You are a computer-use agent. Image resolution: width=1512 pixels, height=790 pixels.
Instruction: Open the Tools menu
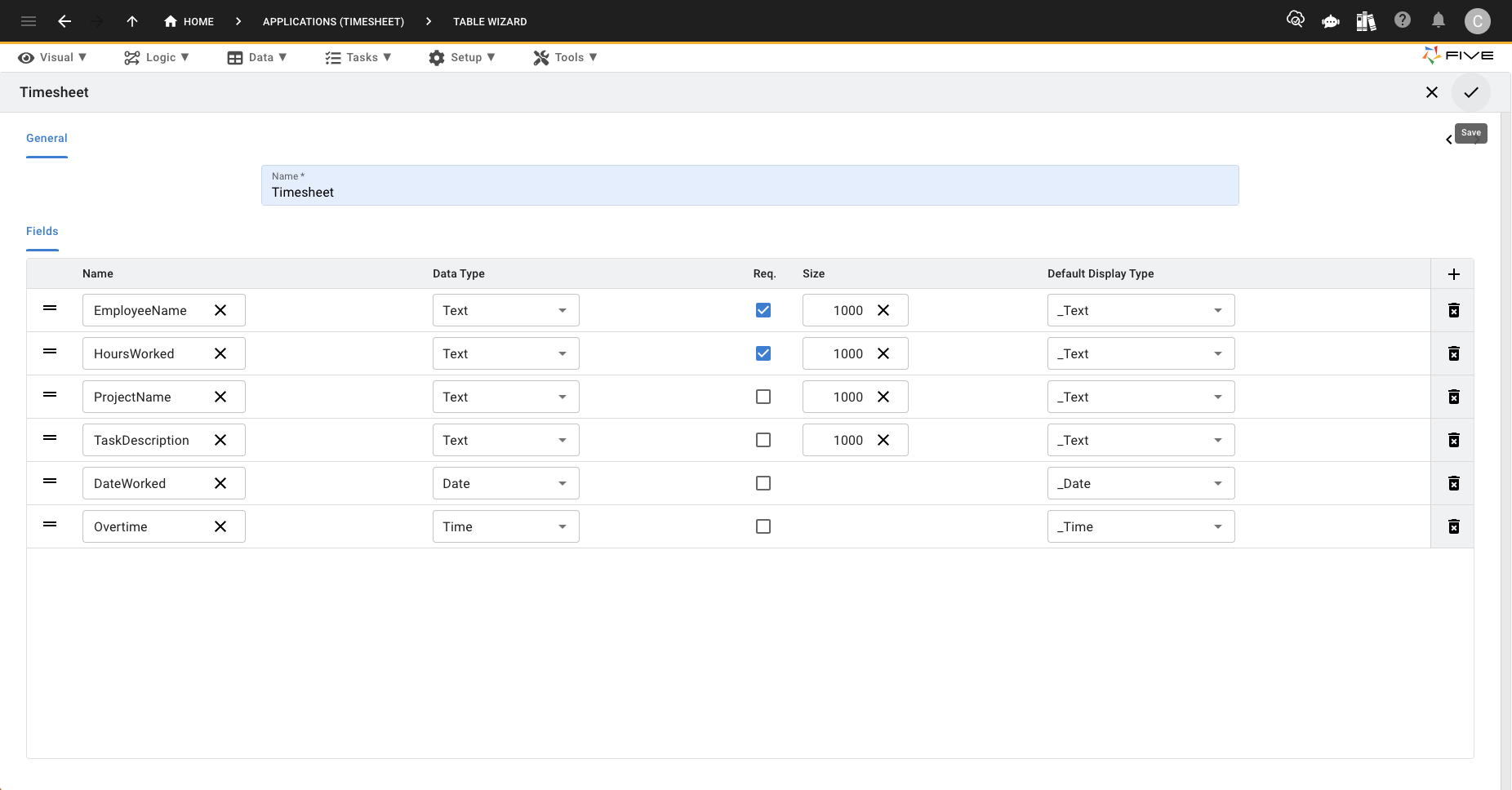564,57
